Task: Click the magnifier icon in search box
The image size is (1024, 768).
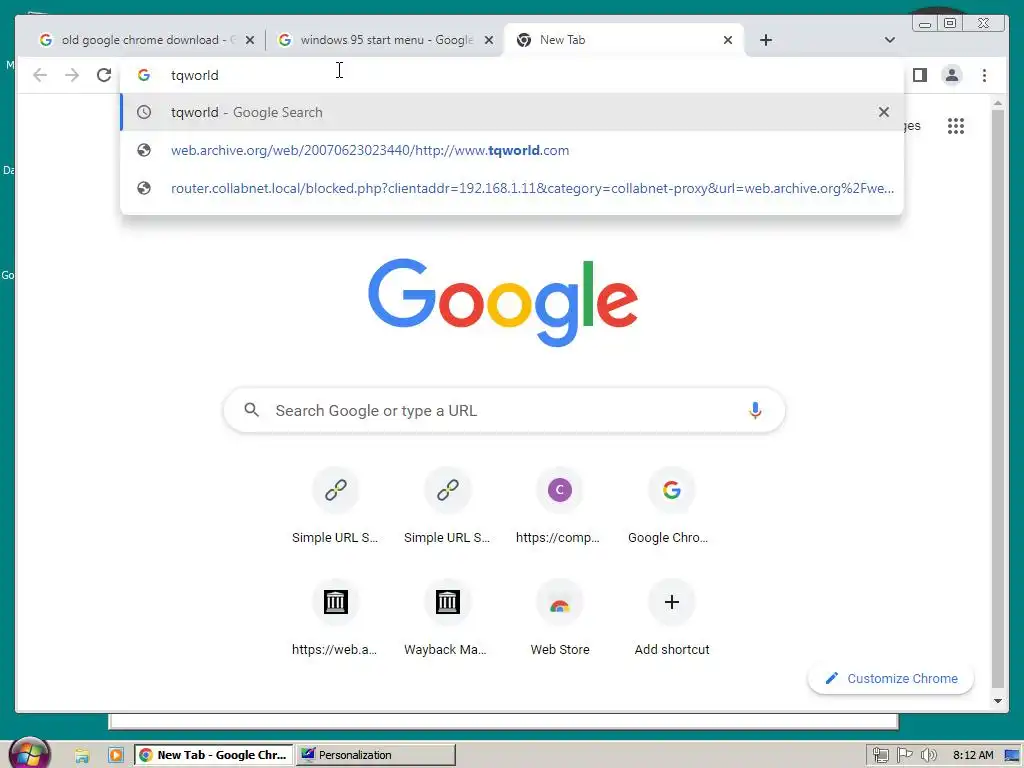Action: [x=251, y=410]
